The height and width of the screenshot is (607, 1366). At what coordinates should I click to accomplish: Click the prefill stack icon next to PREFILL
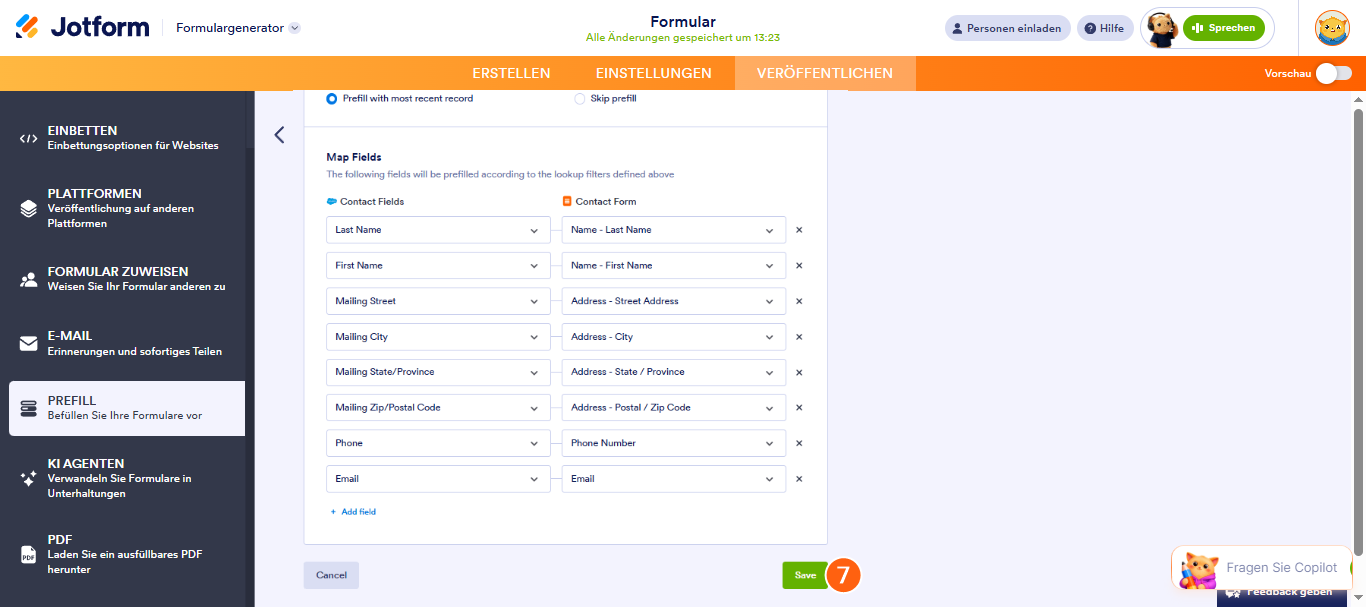coord(28,408)
